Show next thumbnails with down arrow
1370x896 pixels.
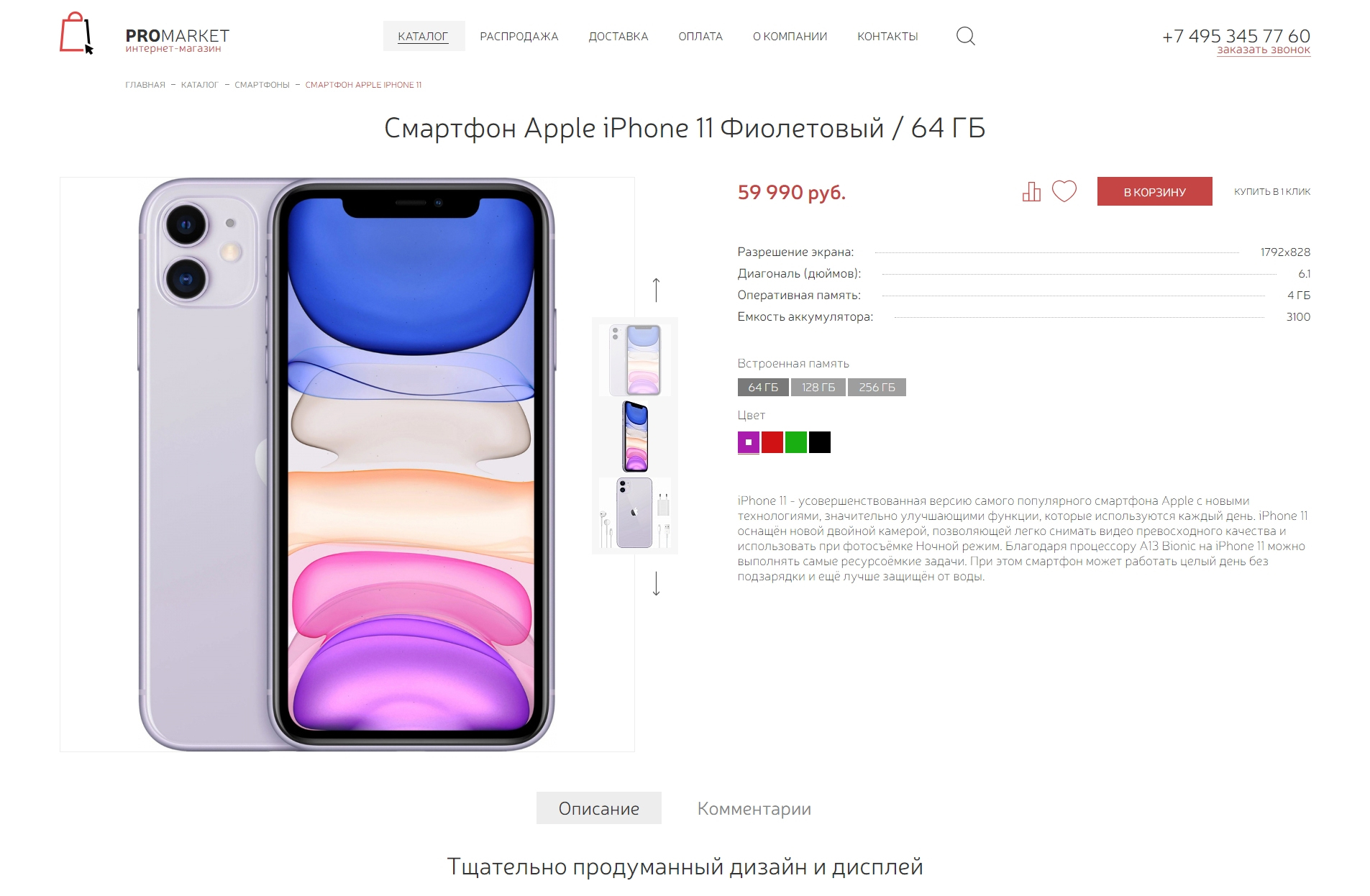coord(656,583)
